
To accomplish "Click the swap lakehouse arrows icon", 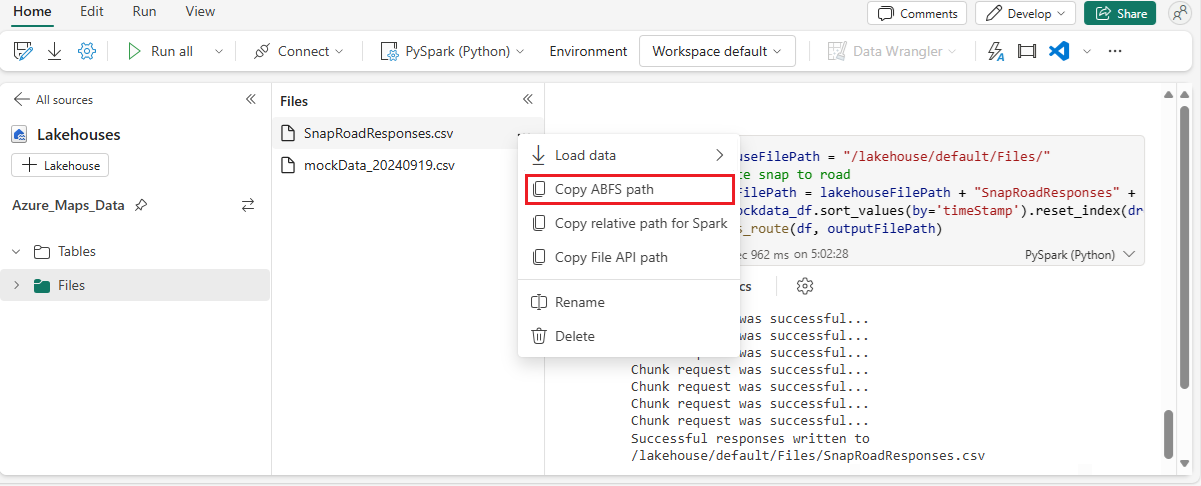I will pyautogui.click(x=248, y=205).
